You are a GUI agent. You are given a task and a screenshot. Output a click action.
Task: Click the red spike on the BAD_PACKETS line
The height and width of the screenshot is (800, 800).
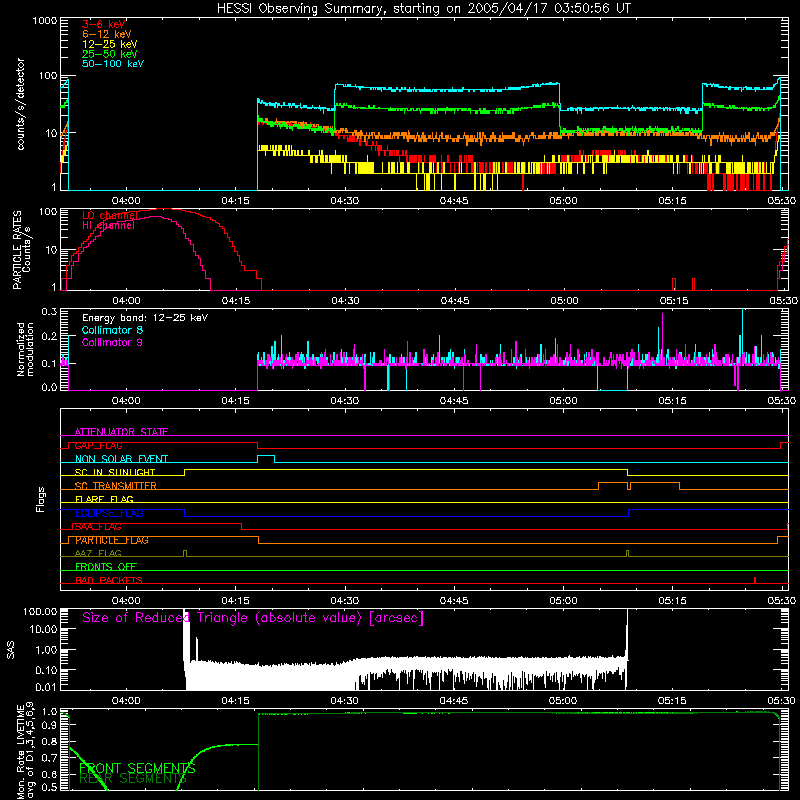(755, 580)
